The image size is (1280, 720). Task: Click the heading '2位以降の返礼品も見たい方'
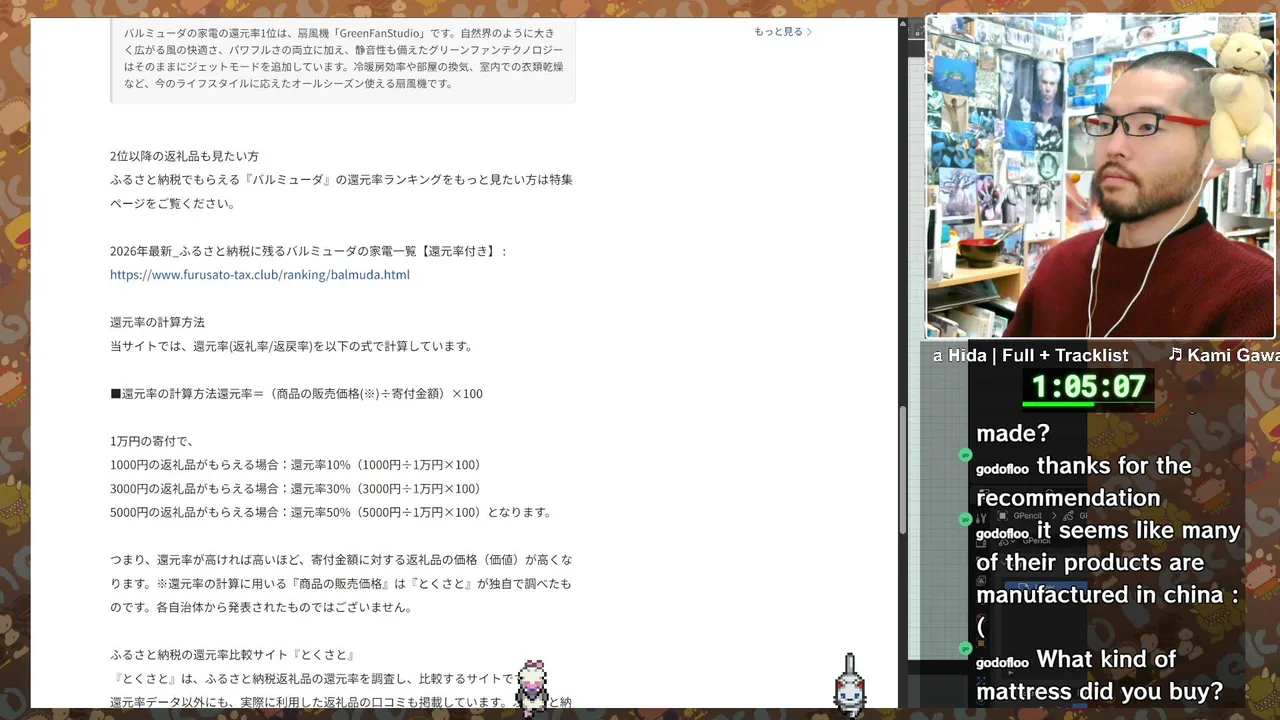[x=184, y=157]
